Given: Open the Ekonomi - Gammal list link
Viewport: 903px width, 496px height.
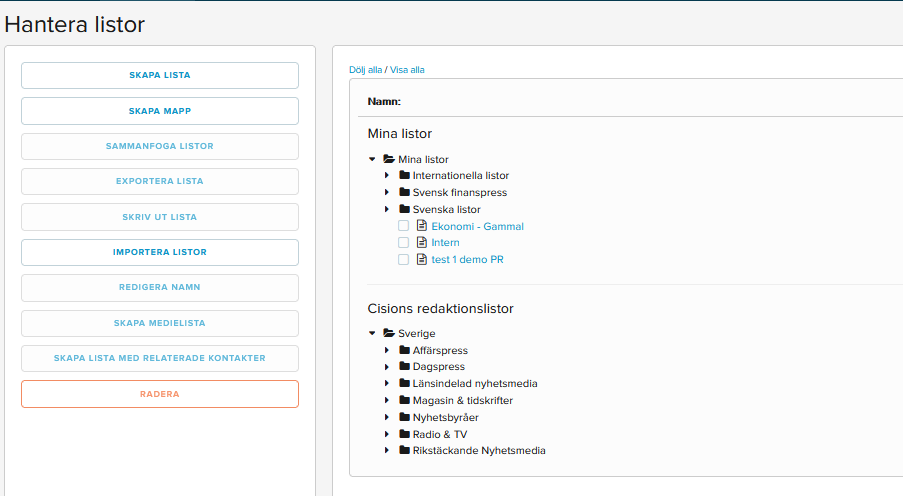Looking at the screenshot, I should (x=477, y=226).
